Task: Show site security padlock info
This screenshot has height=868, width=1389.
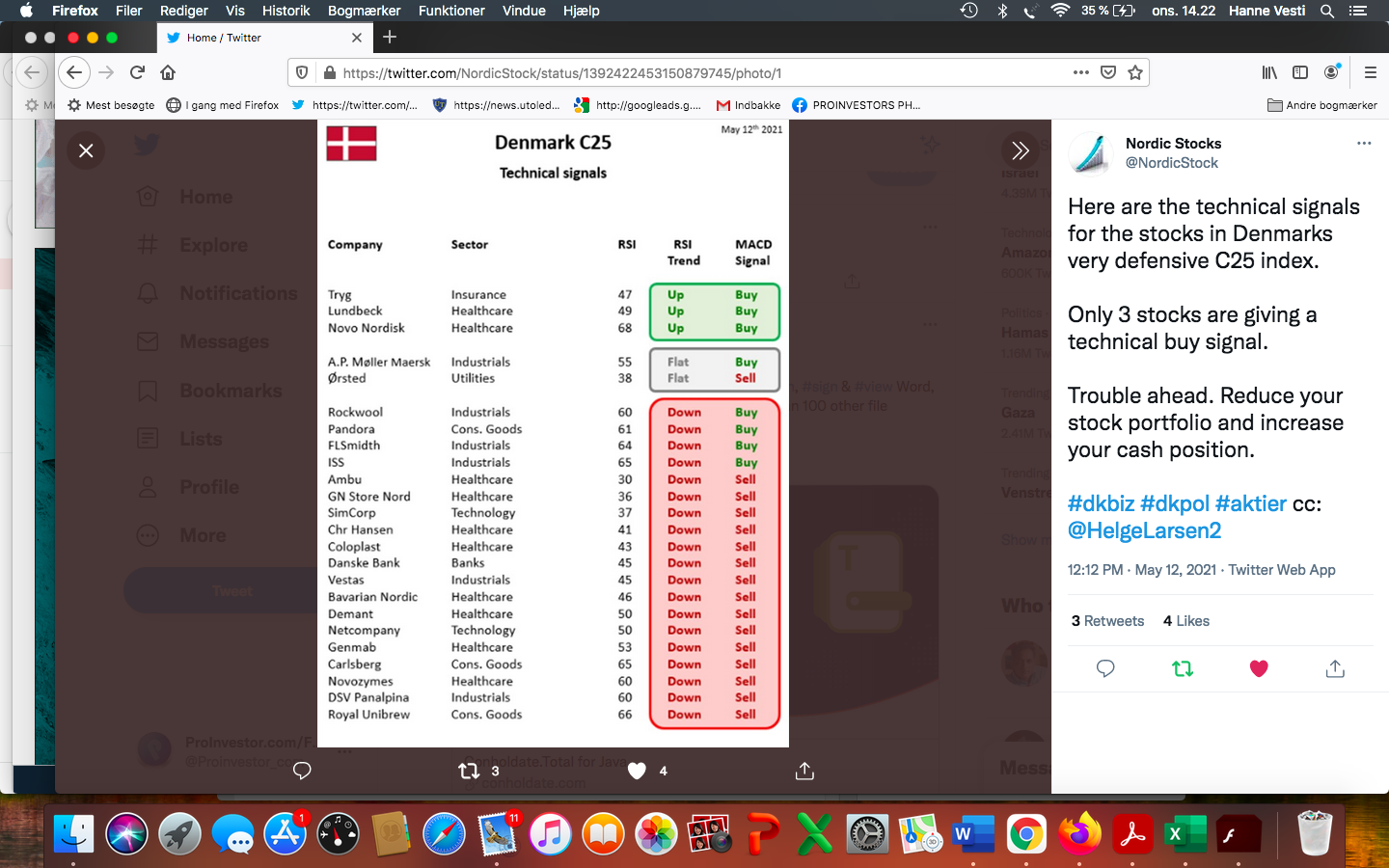Action: click(329, 72)
